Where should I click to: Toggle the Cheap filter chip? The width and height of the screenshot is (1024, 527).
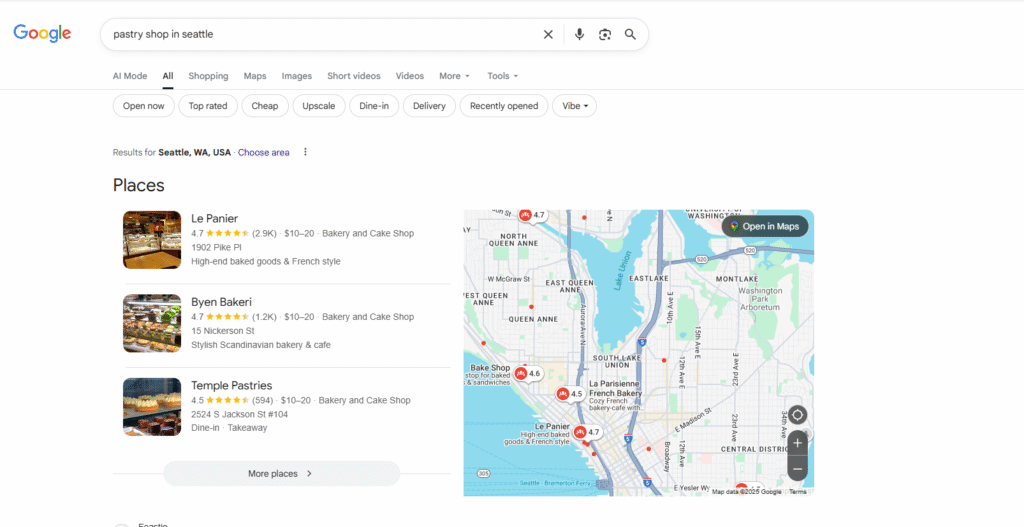pyautogui.click(x=264, y=106)
